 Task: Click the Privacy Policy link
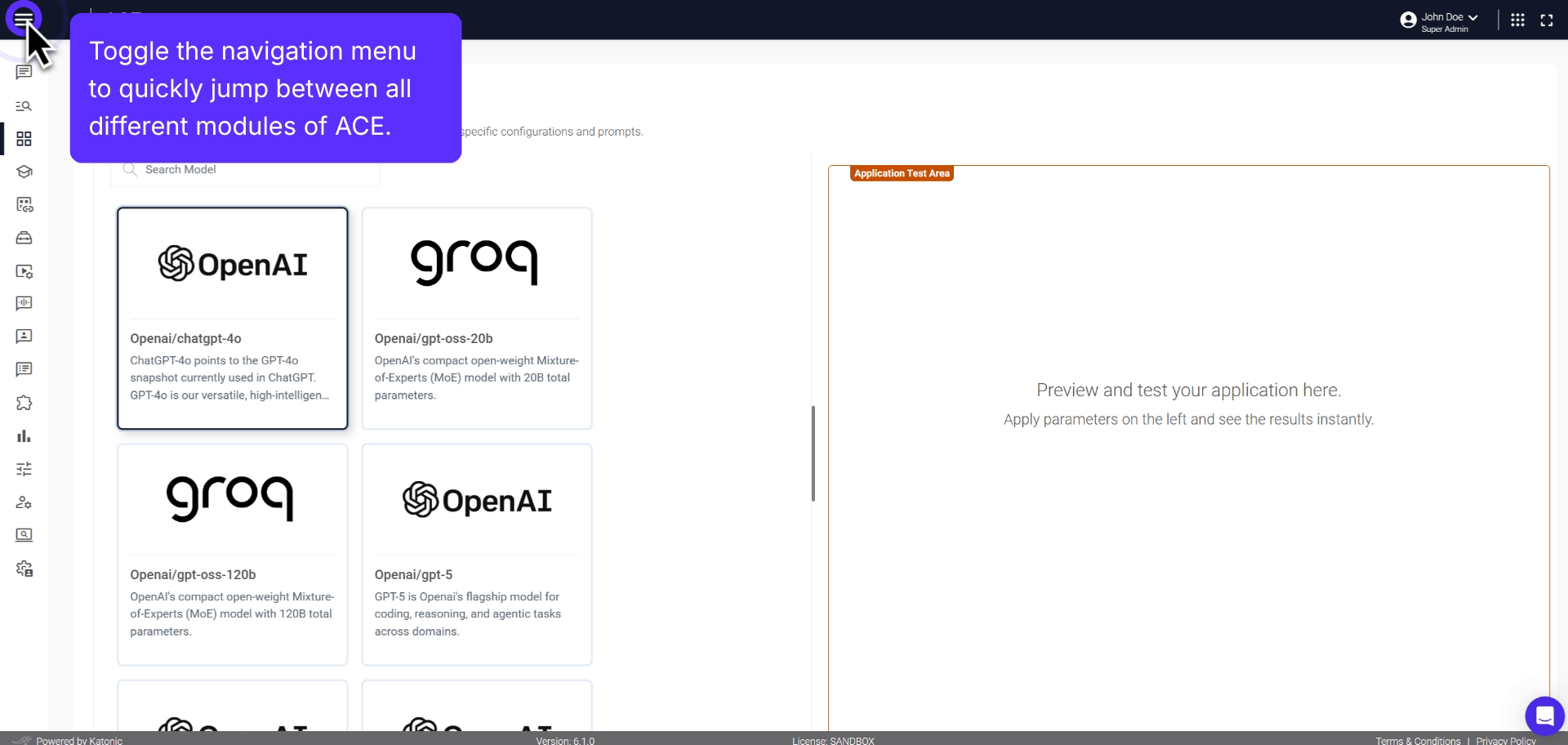point(1507,740)
